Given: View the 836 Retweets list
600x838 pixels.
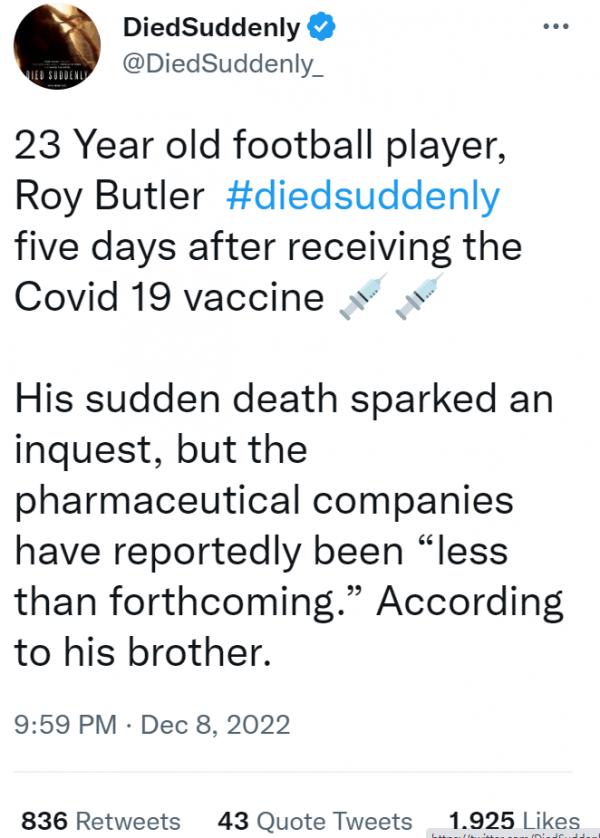Looking at the screenshot, I should [x=101, y=821].
